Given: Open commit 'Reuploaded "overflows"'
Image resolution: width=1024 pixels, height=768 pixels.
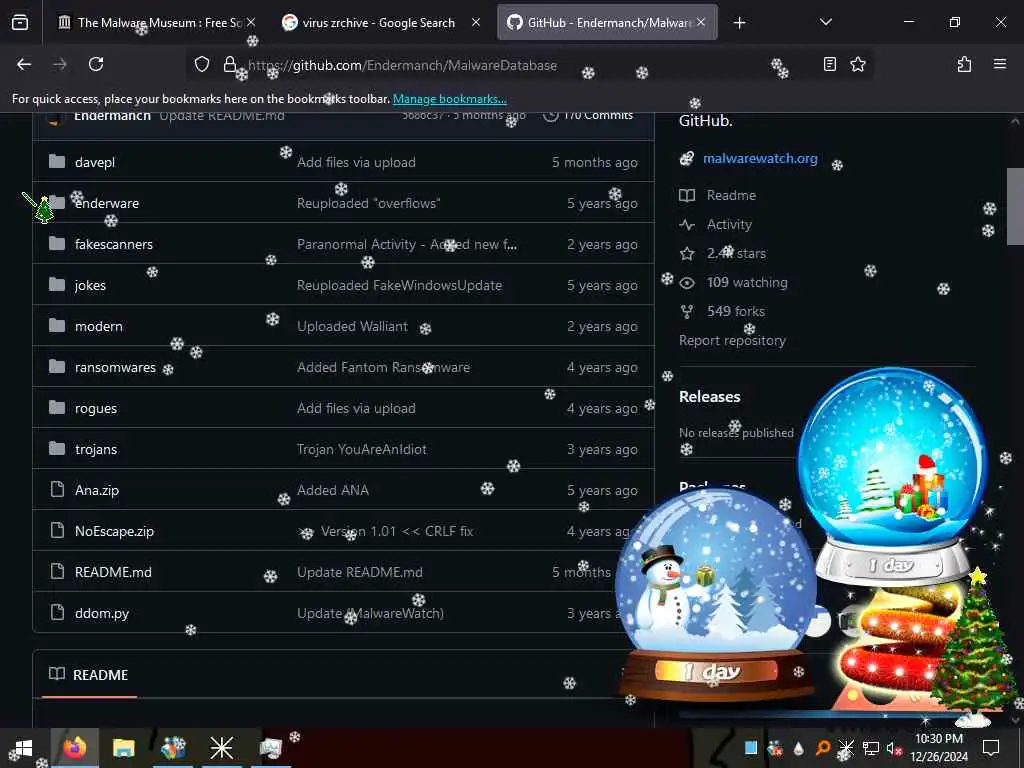Looking at the screenshot, I should (x=368, y=204).
